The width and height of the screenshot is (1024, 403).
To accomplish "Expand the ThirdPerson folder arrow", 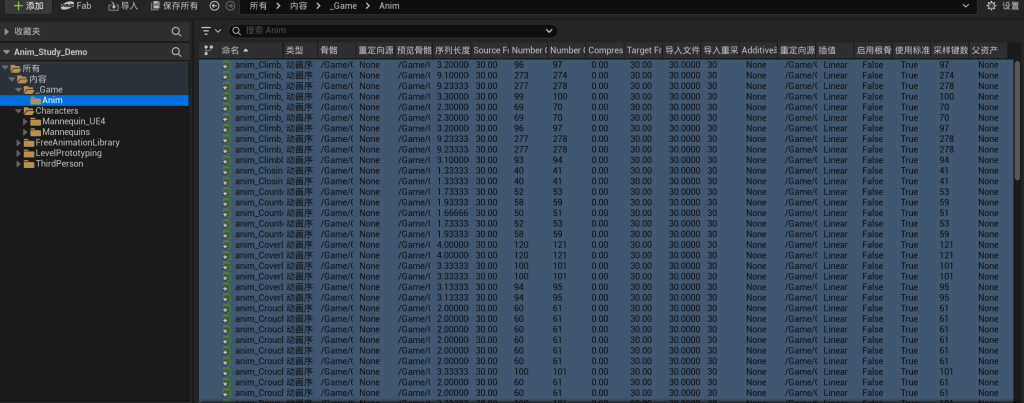I will [19, 163].
